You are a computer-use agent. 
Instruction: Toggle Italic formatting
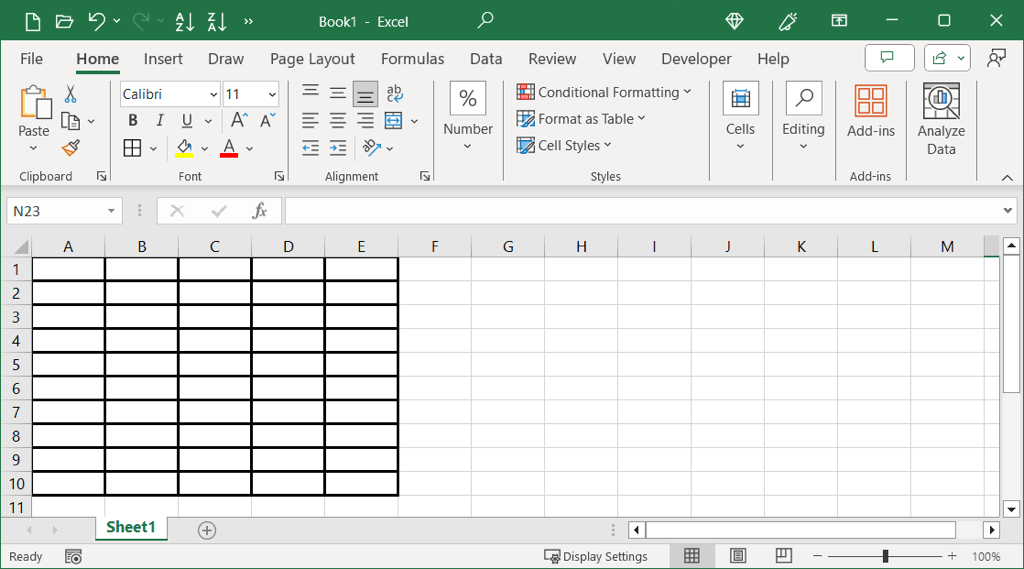point(160,121)
